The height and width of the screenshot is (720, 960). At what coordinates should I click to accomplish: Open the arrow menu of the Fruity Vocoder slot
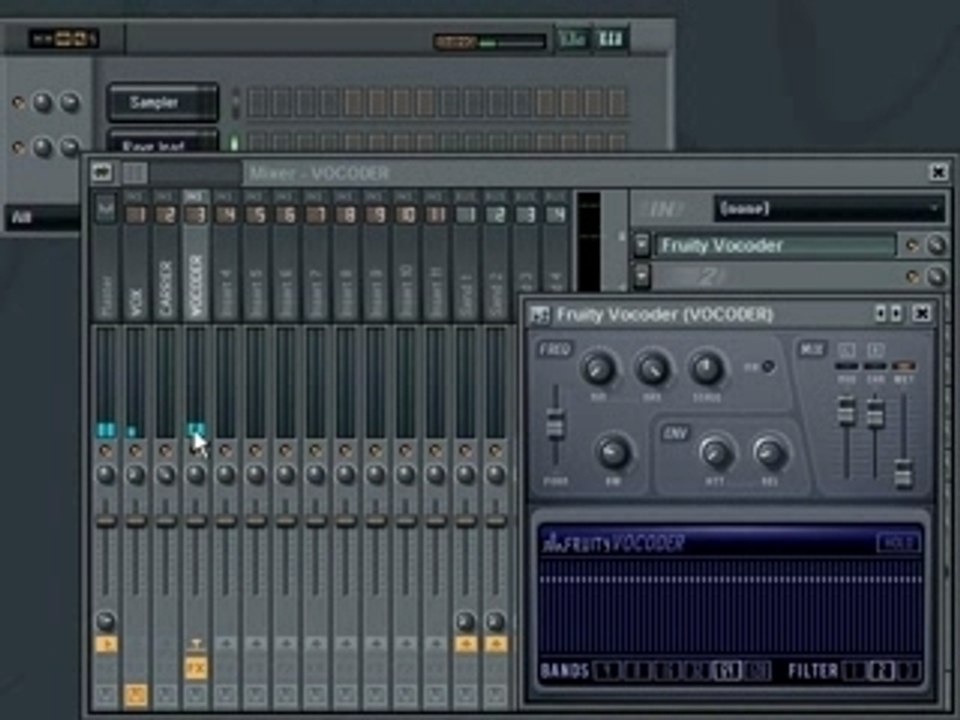point(641,246)
